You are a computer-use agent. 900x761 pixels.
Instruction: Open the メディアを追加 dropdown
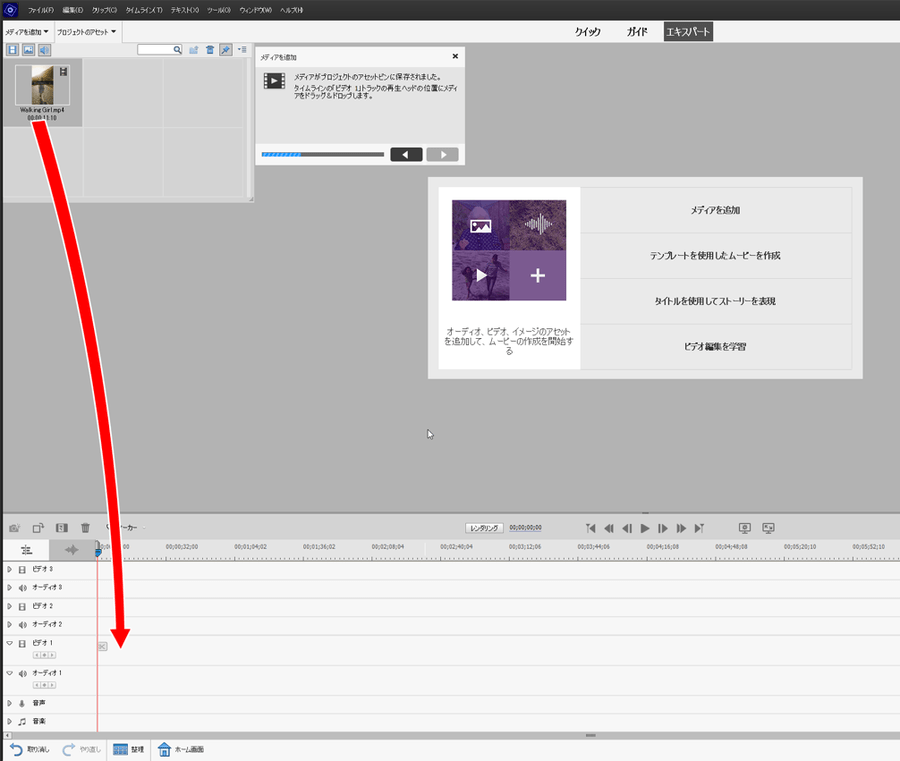coord(27,32)
